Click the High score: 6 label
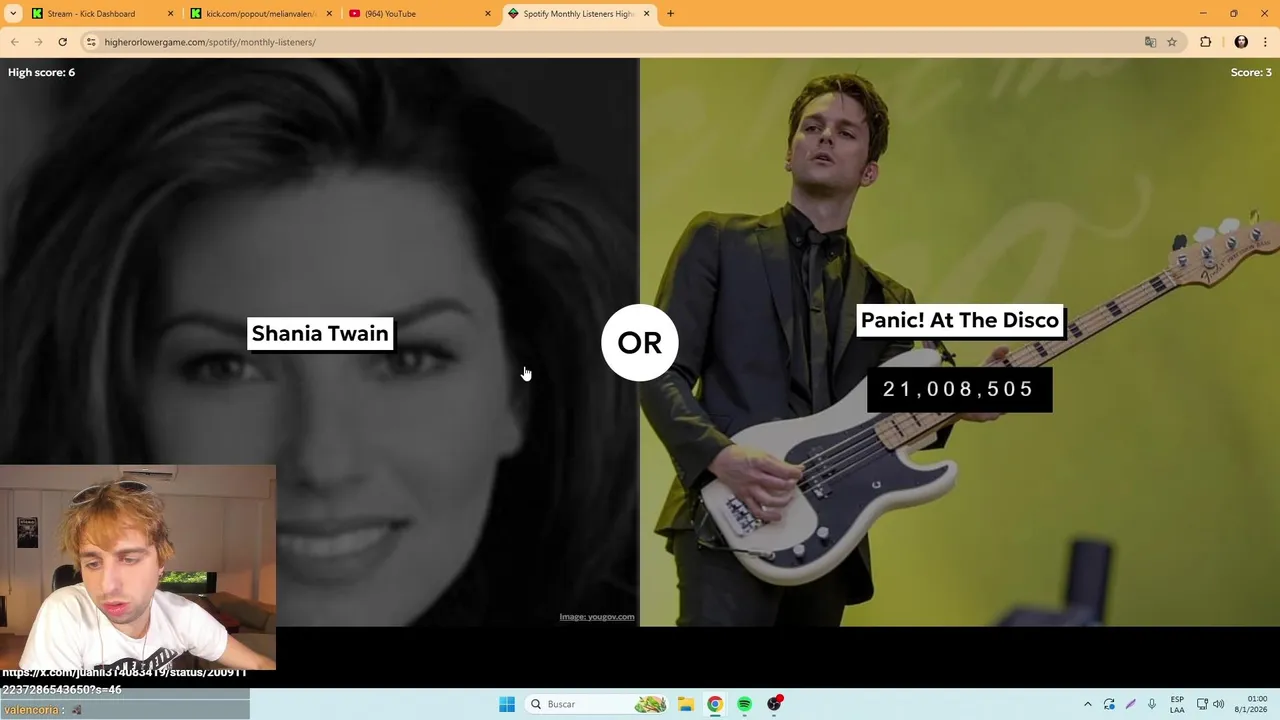Screen dimensions: 1280x720 pyautogui.click(x=41, y=72)
